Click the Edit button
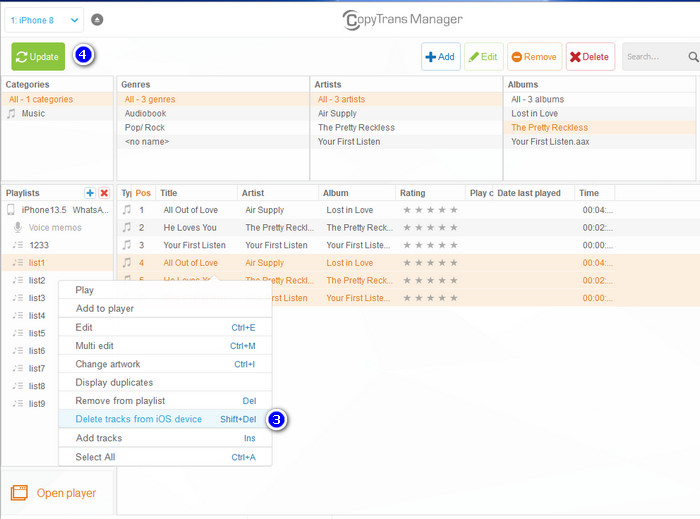 [x=483, y=57]
